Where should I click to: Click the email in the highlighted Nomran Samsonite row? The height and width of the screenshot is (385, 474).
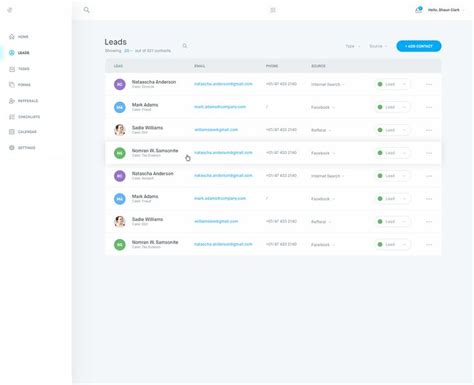click(x=223, y=153)
